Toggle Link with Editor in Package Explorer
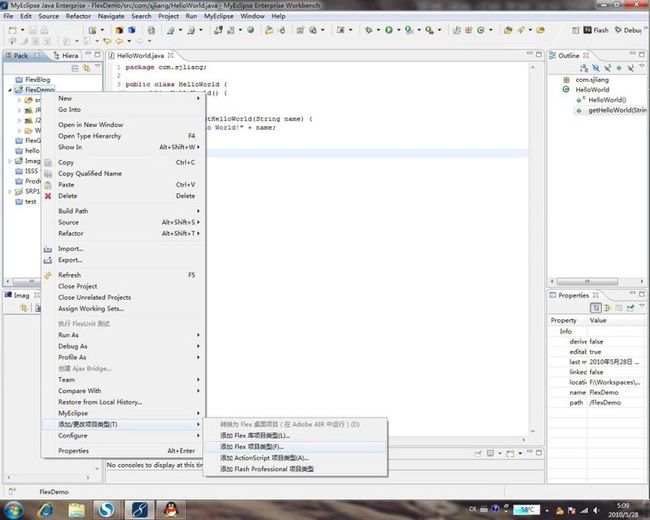 tap(86, 68)
